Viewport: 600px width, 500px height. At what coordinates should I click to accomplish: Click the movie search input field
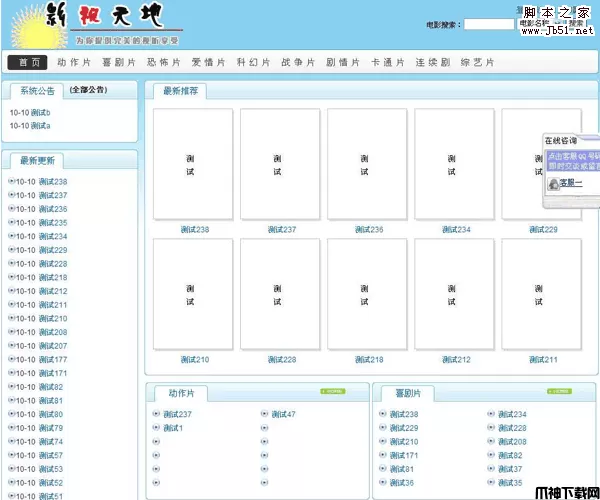[x=488, y=23]
